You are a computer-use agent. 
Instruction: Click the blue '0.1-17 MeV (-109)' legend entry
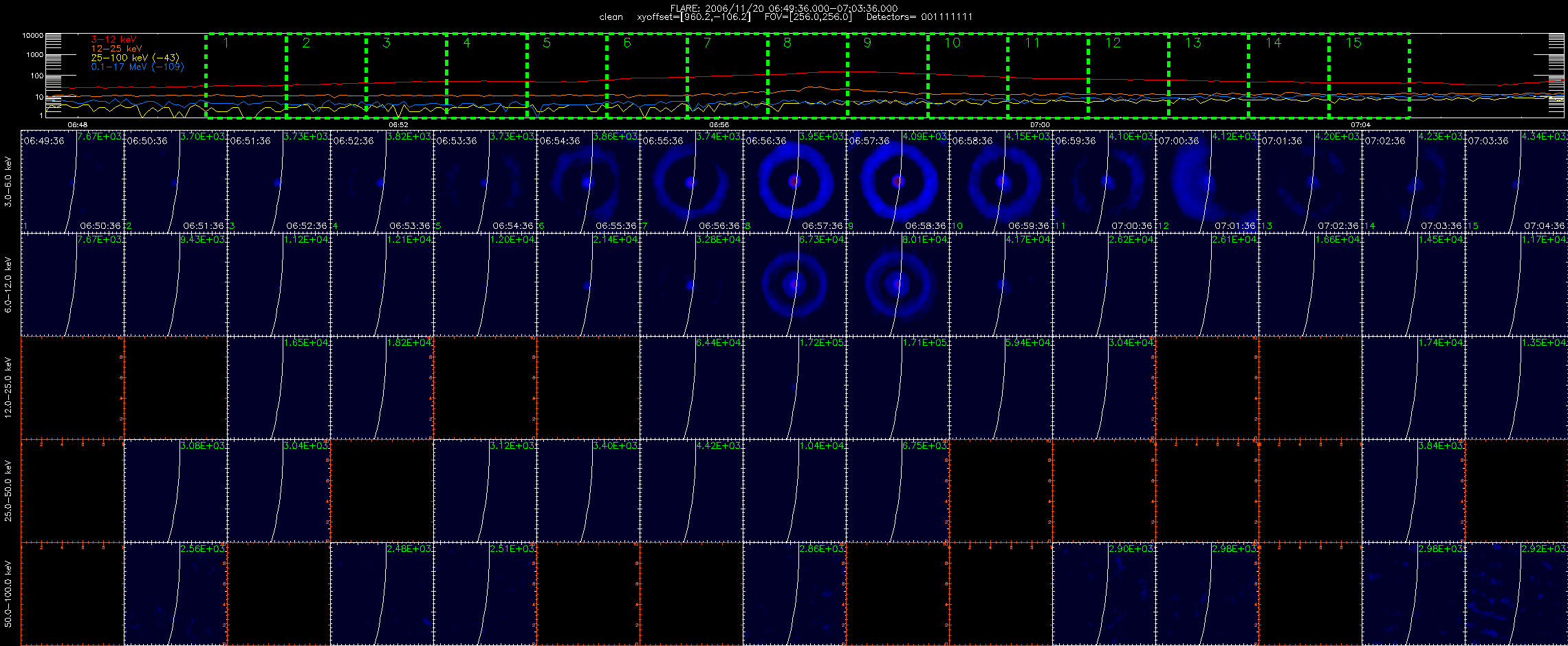pyautogui.click(x=138, y=67)
